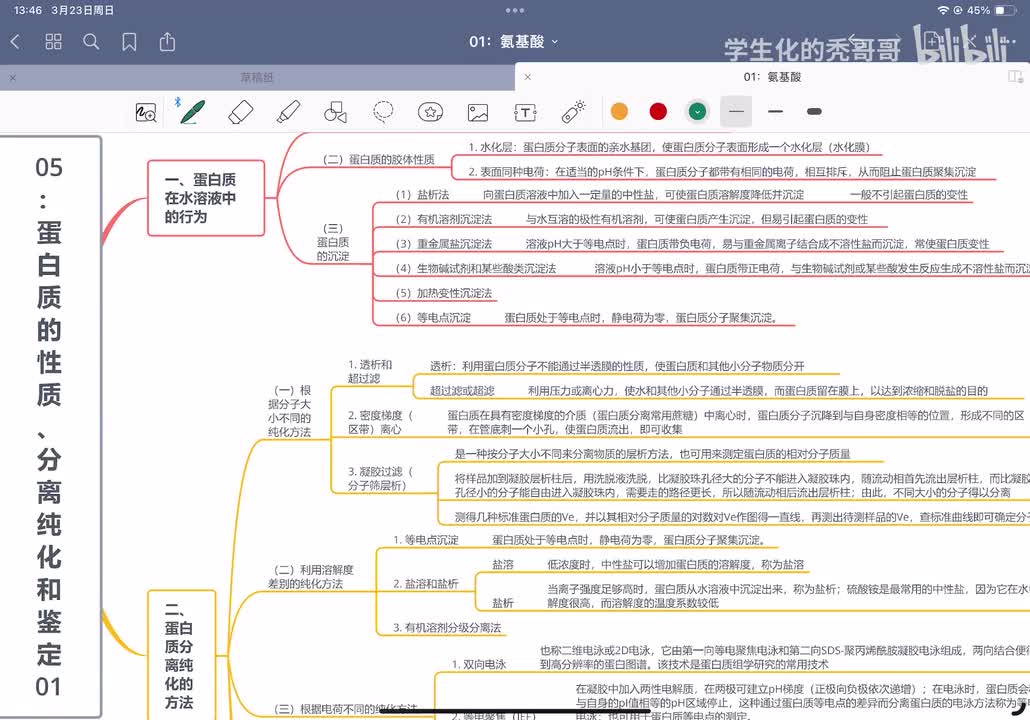Tap the 2. 盐溶和盐析 node
Screen dimensions: 1030x720
pos(426,583)
